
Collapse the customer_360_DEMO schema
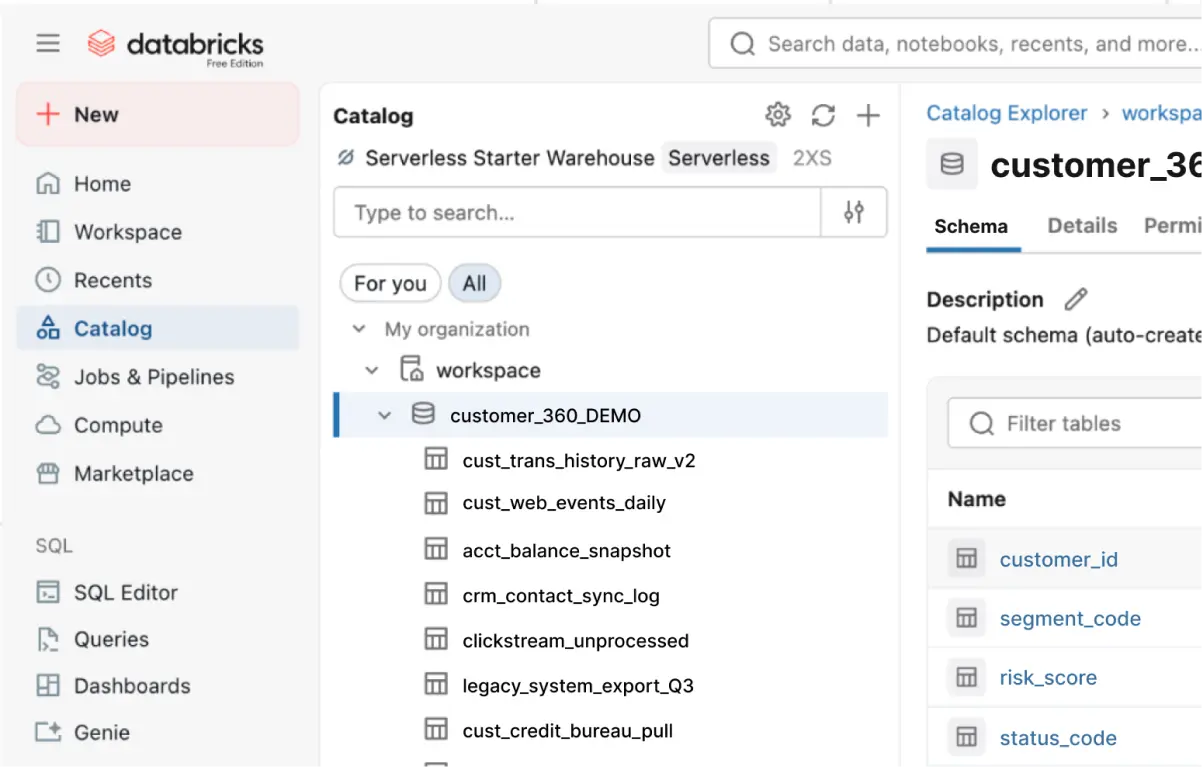tap(385, 415)
